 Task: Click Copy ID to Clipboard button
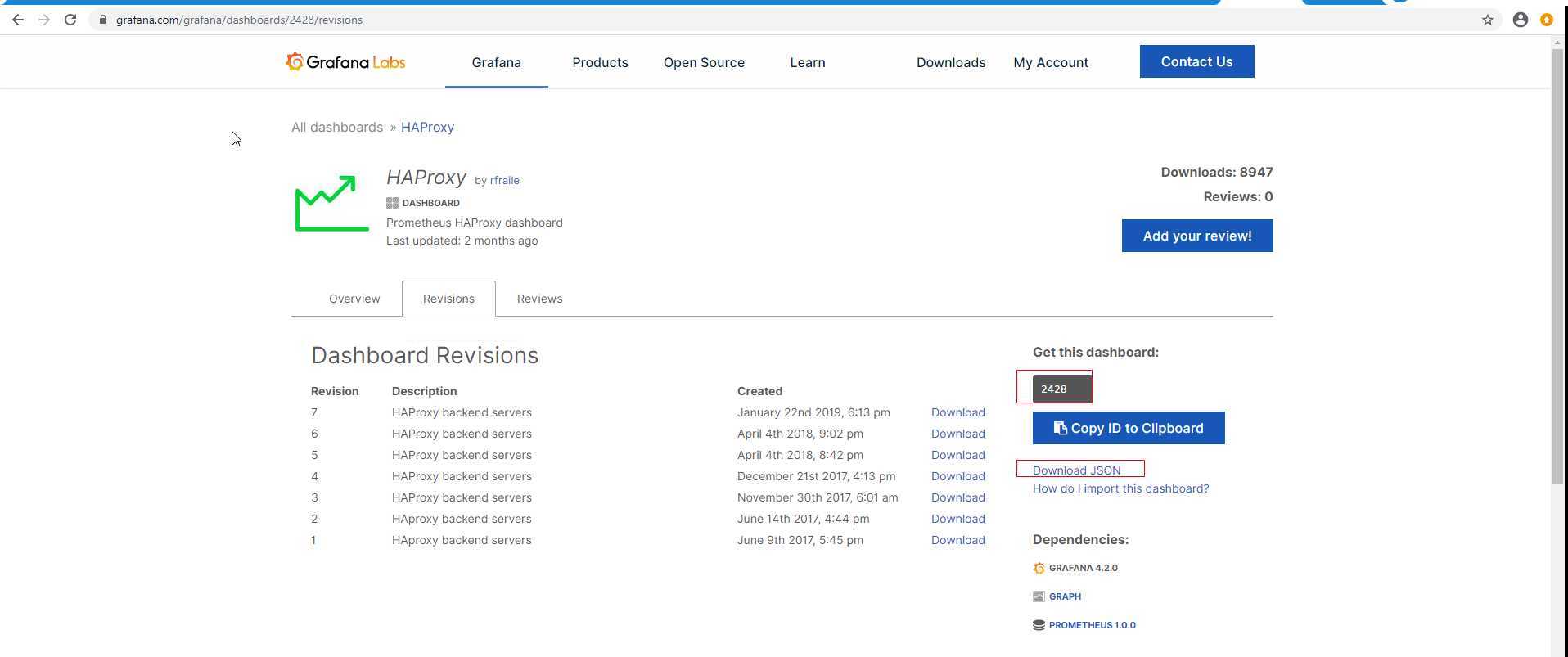point(1129,428)
